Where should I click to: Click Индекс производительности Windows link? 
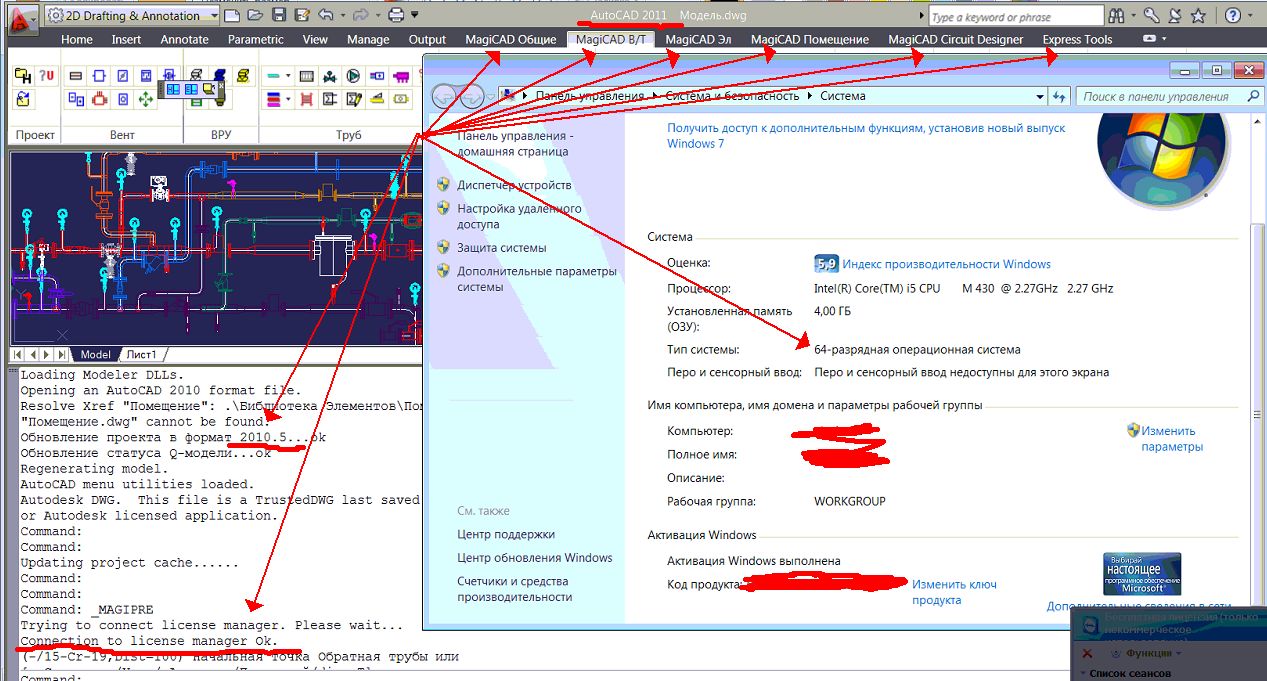point(946,264)
